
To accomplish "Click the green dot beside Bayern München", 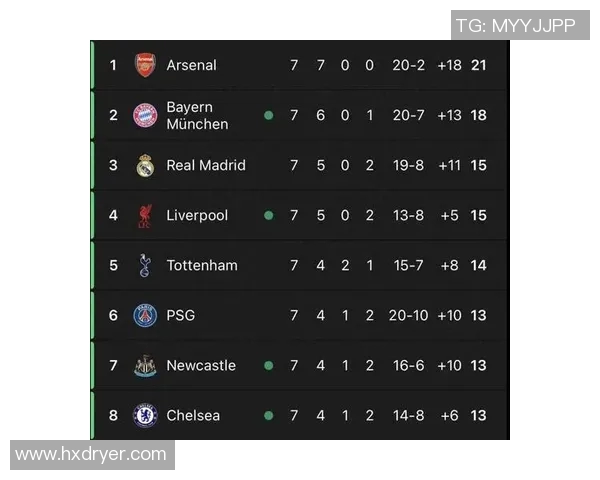I will pos(268,115).
